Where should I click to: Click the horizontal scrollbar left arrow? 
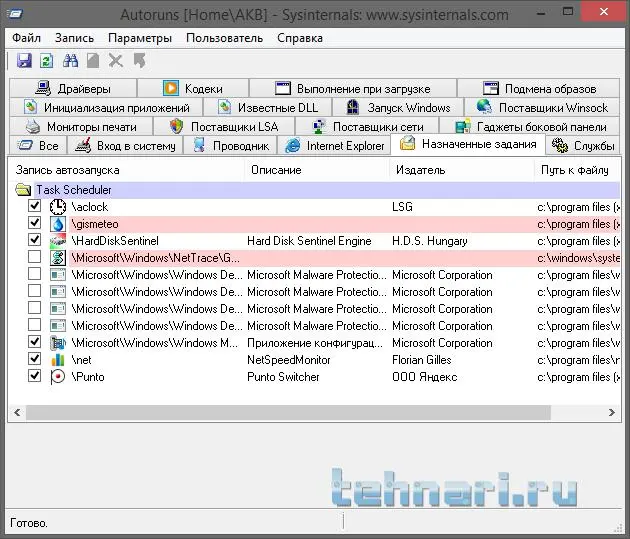point(17,412)
